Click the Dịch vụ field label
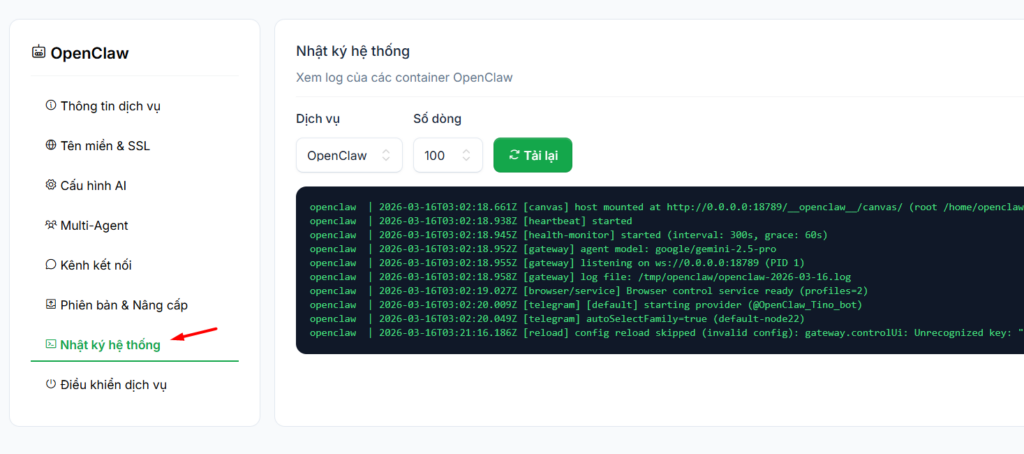The height and width of the screenshot is (454, 1024). pyautogui.click(x=318, y=119)
